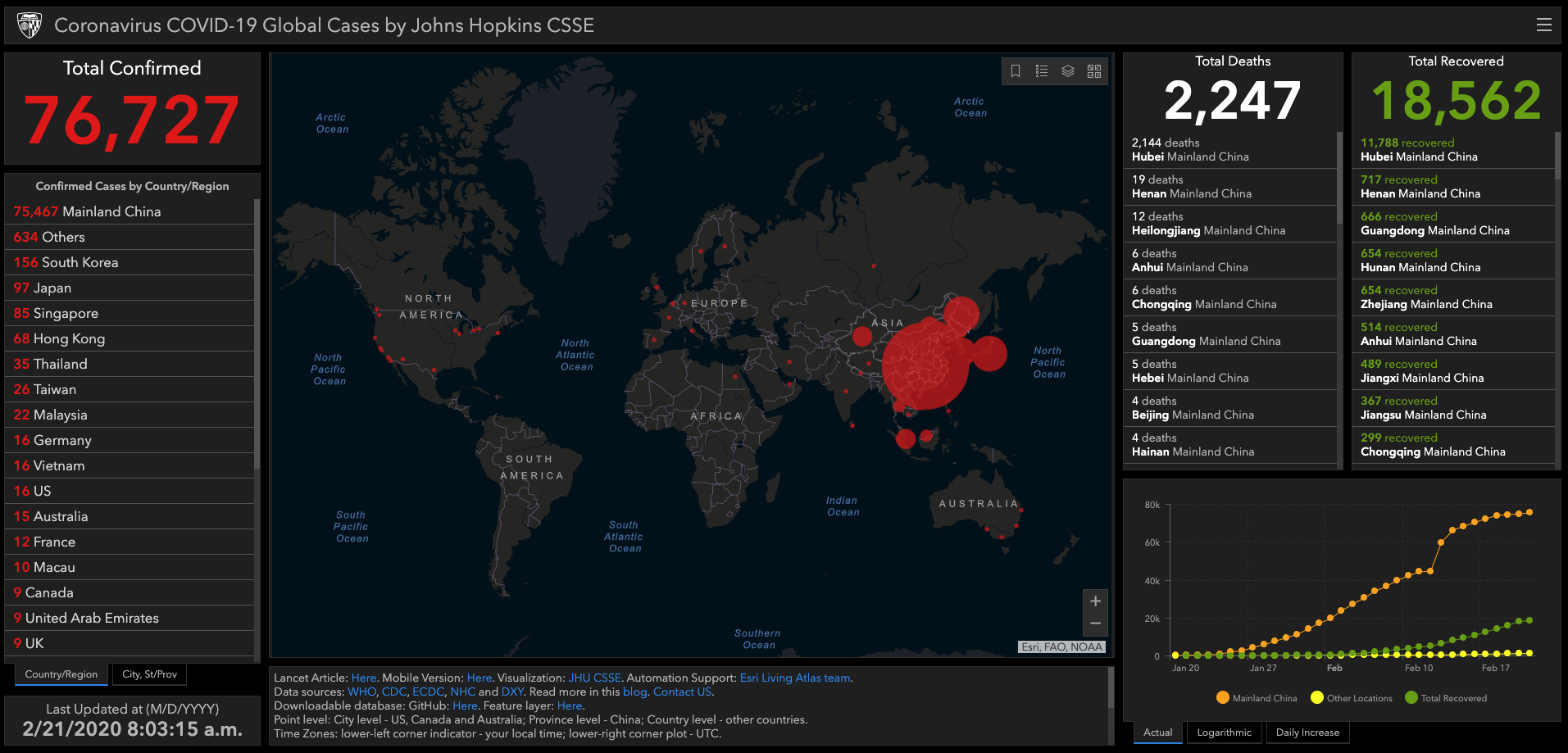
Task: Open the hamburger menu in the header
Action: pos(1543,25)
